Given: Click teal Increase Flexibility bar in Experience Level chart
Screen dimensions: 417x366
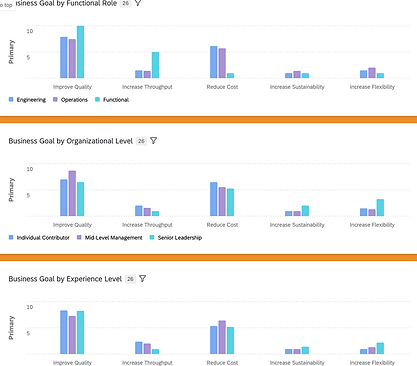Looking at the screenshot, I should (x=380, y=349).
